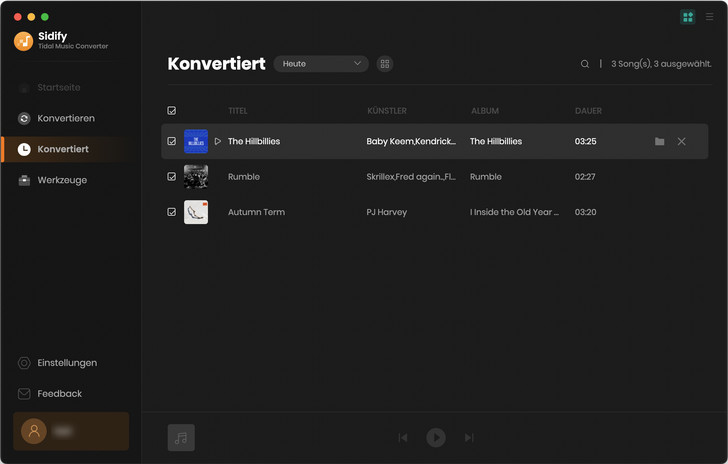728x464 pixels.
Task: Open the hamburger menu at top right
Action: point(709,17)
